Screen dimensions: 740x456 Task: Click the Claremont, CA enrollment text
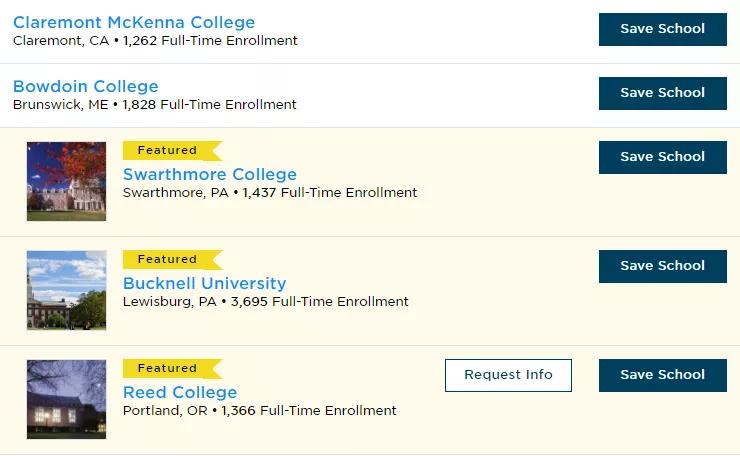155,41
